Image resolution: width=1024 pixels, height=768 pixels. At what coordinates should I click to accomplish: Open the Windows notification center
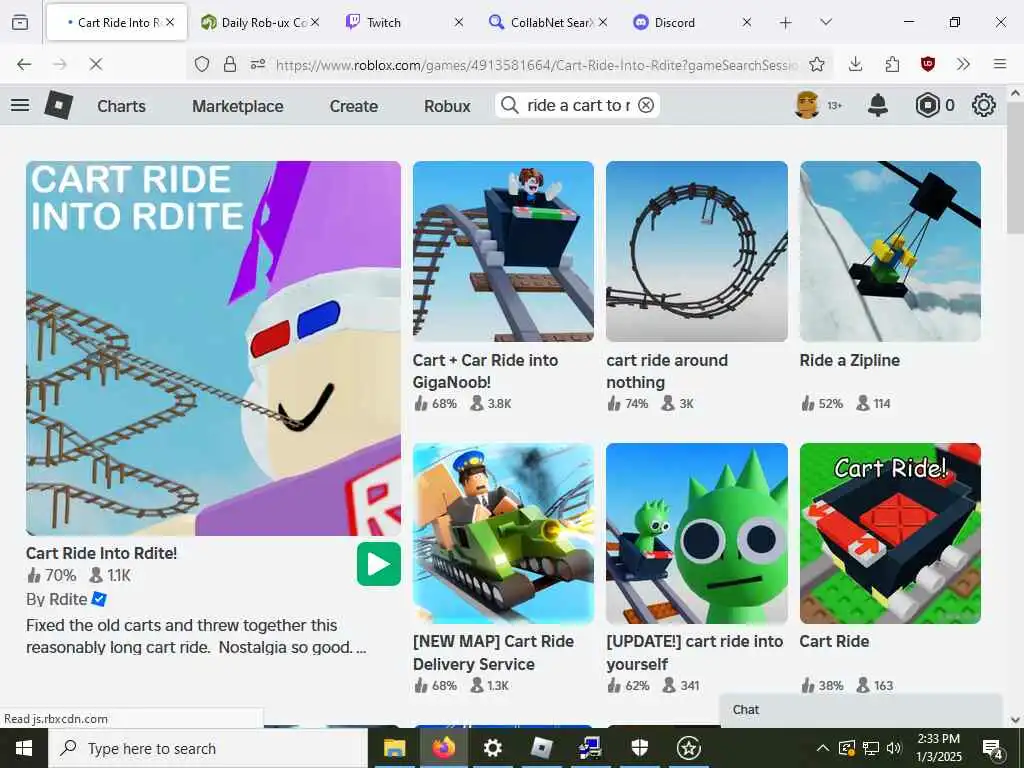tap(993, 749)
